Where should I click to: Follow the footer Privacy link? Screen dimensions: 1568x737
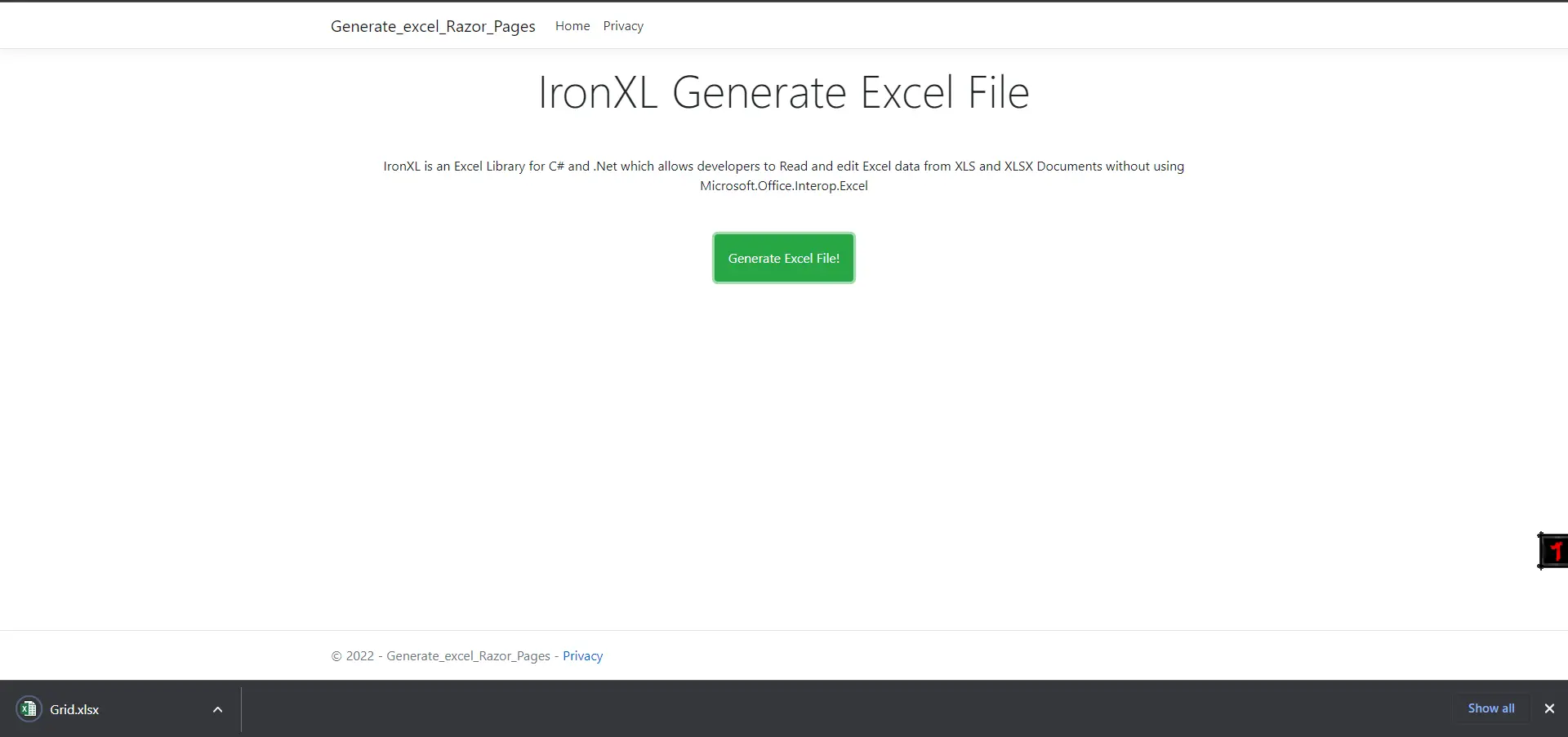pyautogui.click(x=582, y=656)
